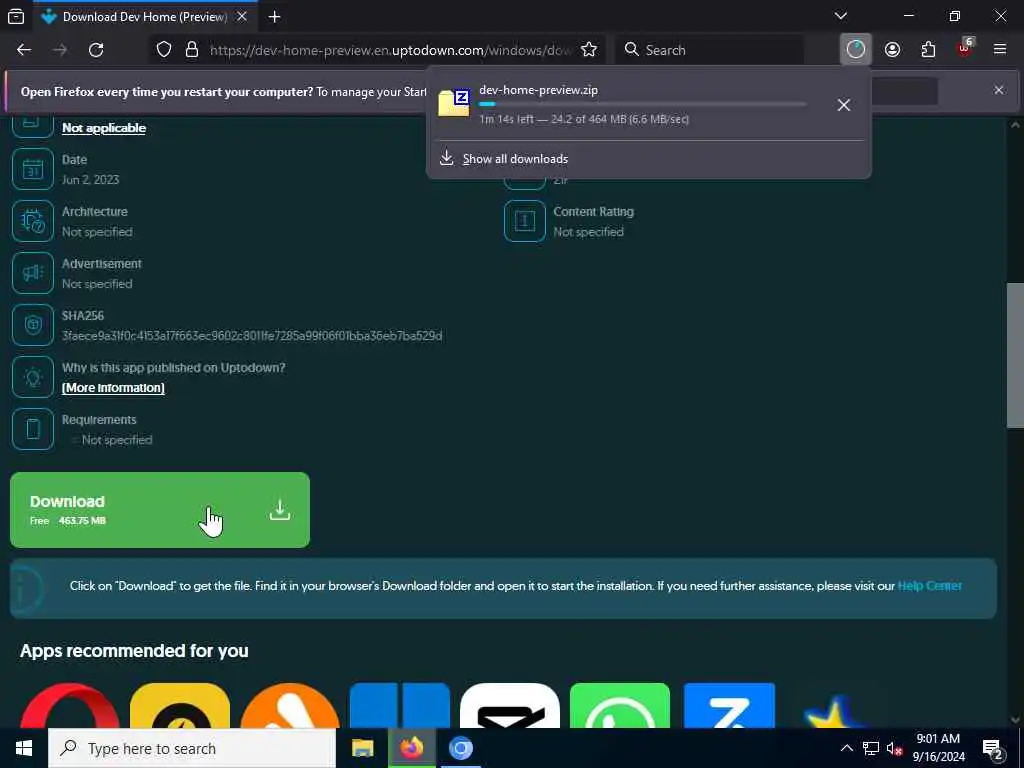
Task: Go back to the previous page
Action: [24, 50]
